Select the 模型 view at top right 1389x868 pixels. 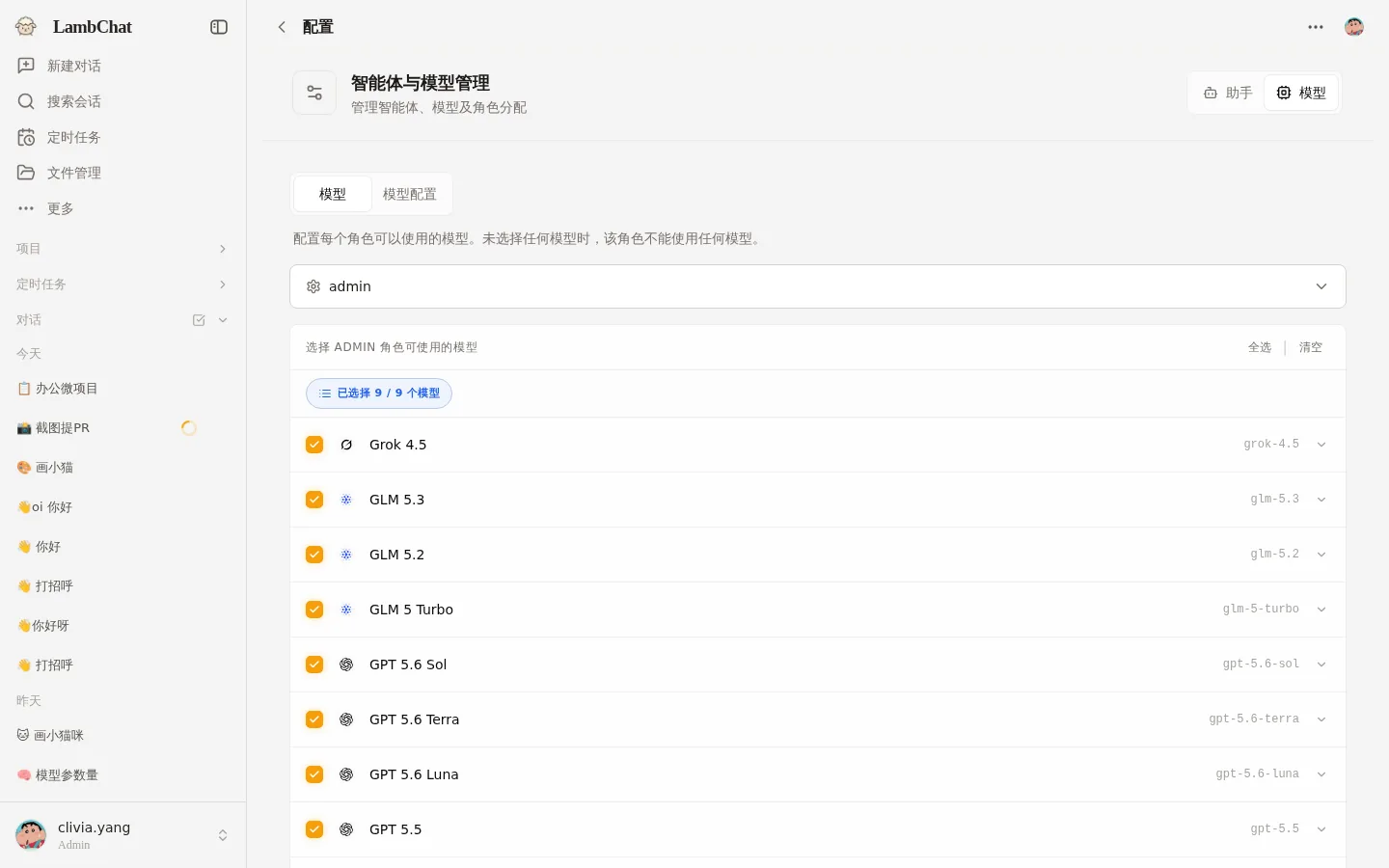1301,93
